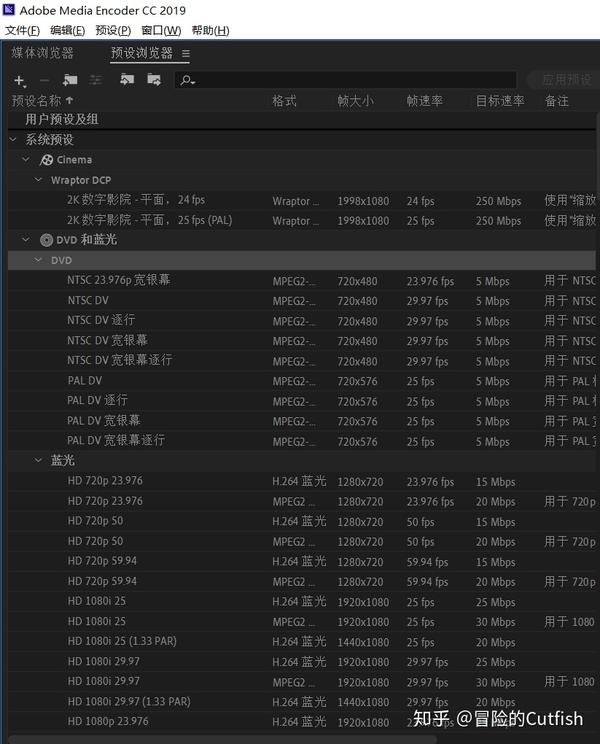The image size is (600, 744).
Task: Sort by the 格式 column header
Action: coord(284,101)
